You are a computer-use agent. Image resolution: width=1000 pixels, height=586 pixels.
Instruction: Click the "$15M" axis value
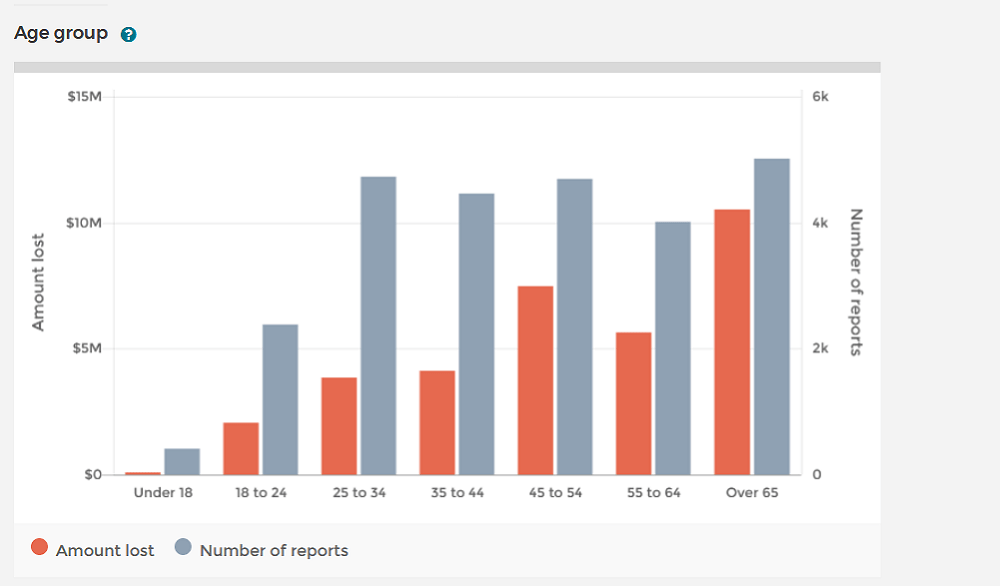tap(85, 96)
